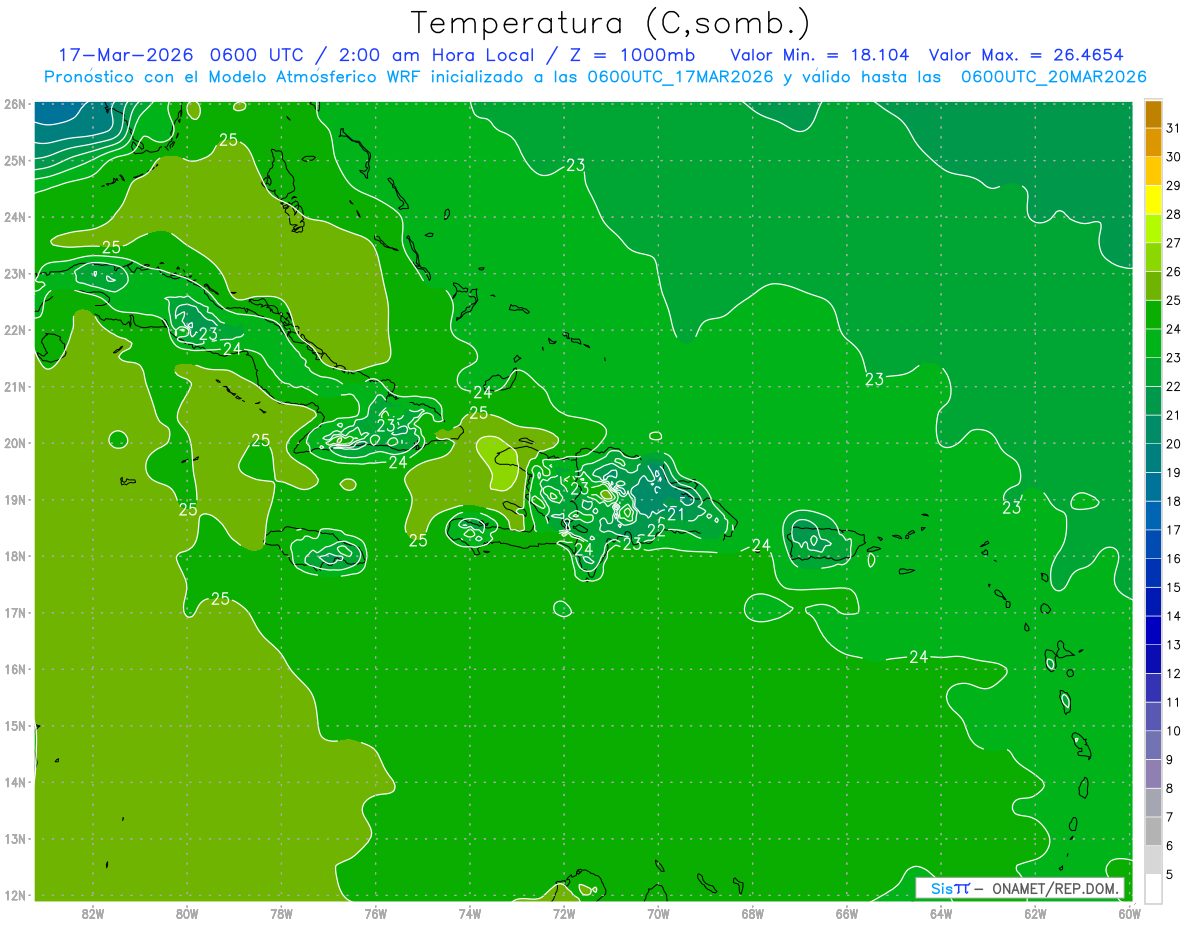This screenshot has width=1200, height=927.
Task: Select the 'Valor Min. = 18.104' value
Action: pos(820,54)
